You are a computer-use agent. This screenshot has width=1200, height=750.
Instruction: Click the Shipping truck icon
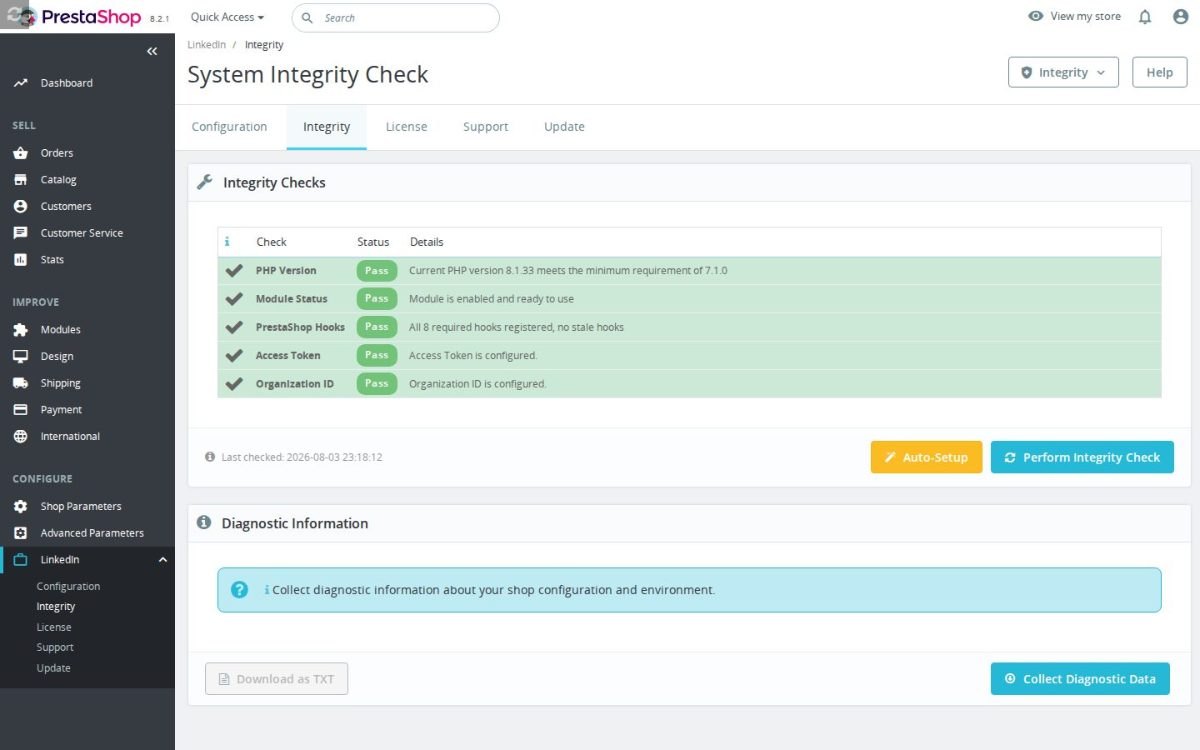[20, 383]
